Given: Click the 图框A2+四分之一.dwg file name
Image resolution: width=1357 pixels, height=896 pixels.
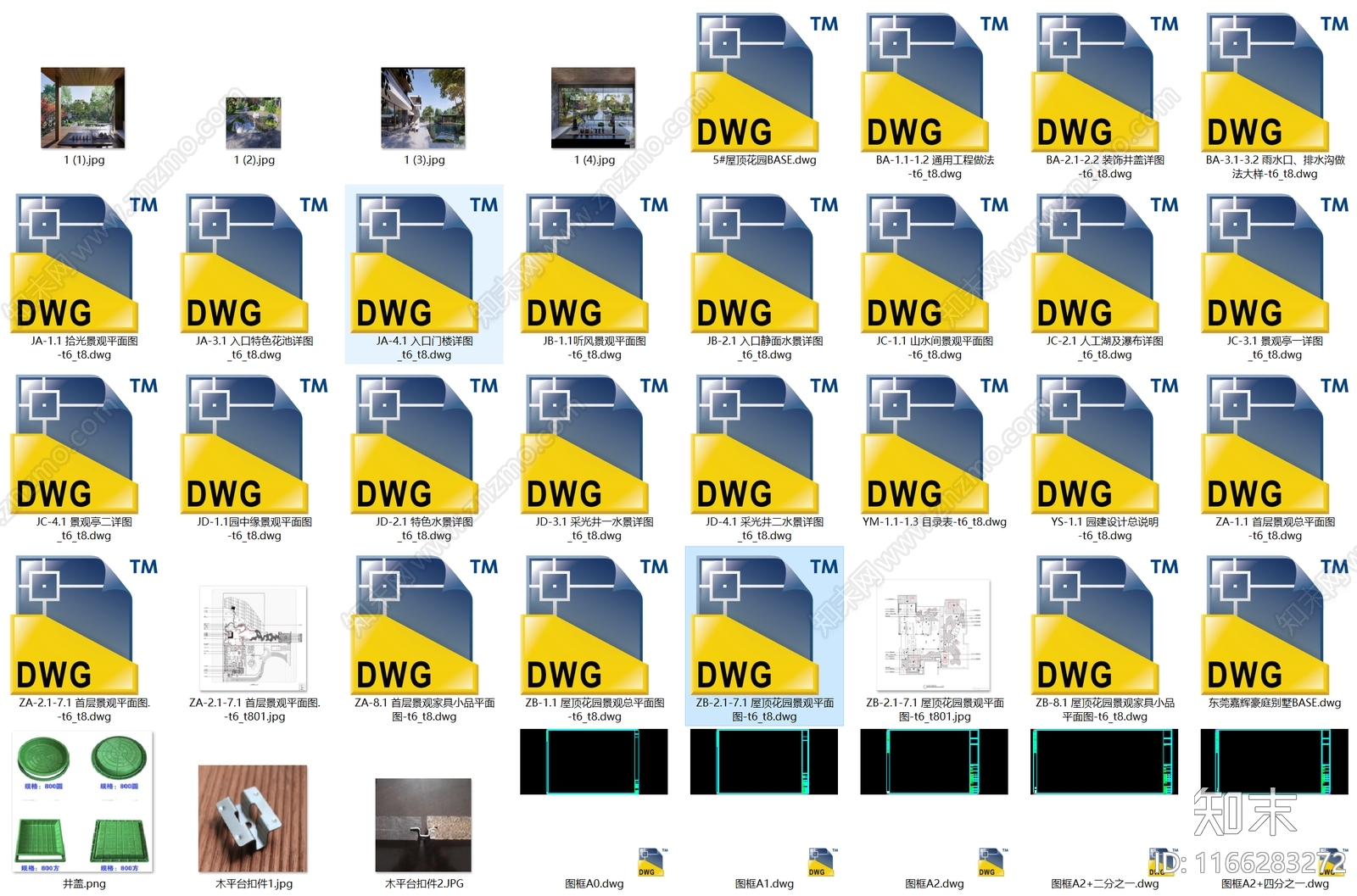Looking at the screenshot, I should [x=1275, y=883].
